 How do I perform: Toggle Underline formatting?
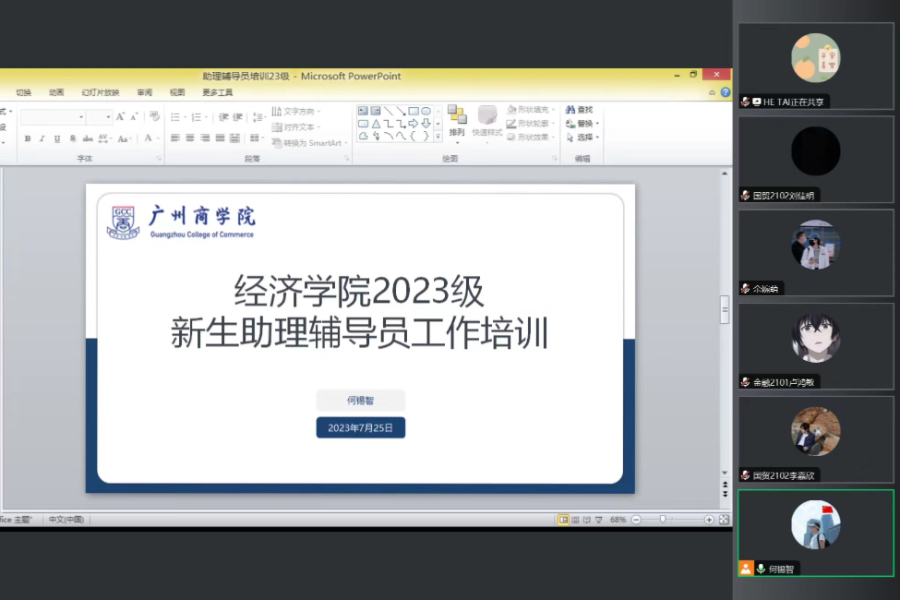[57, 138]
